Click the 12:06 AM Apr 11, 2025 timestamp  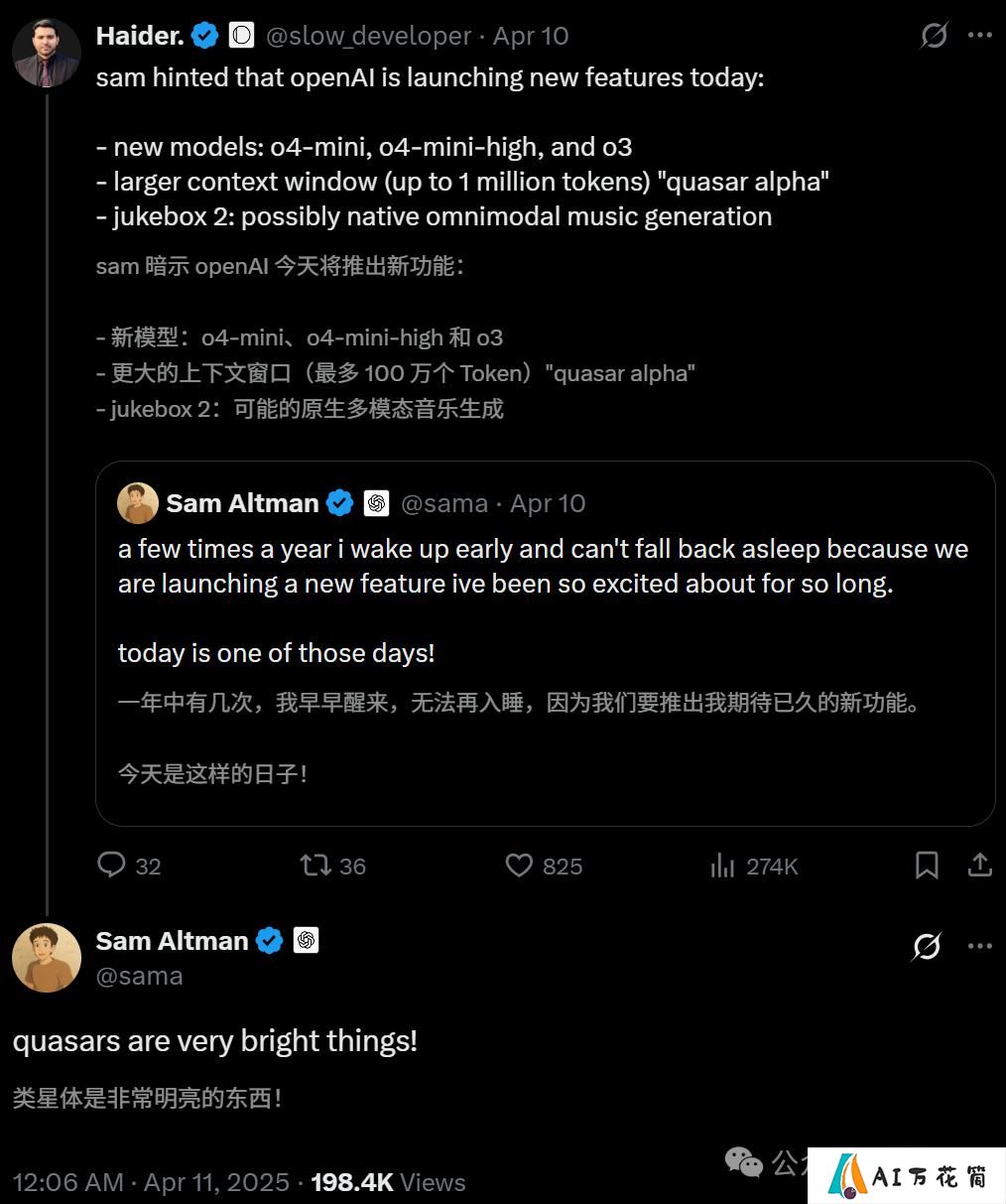pos(151,1182)
